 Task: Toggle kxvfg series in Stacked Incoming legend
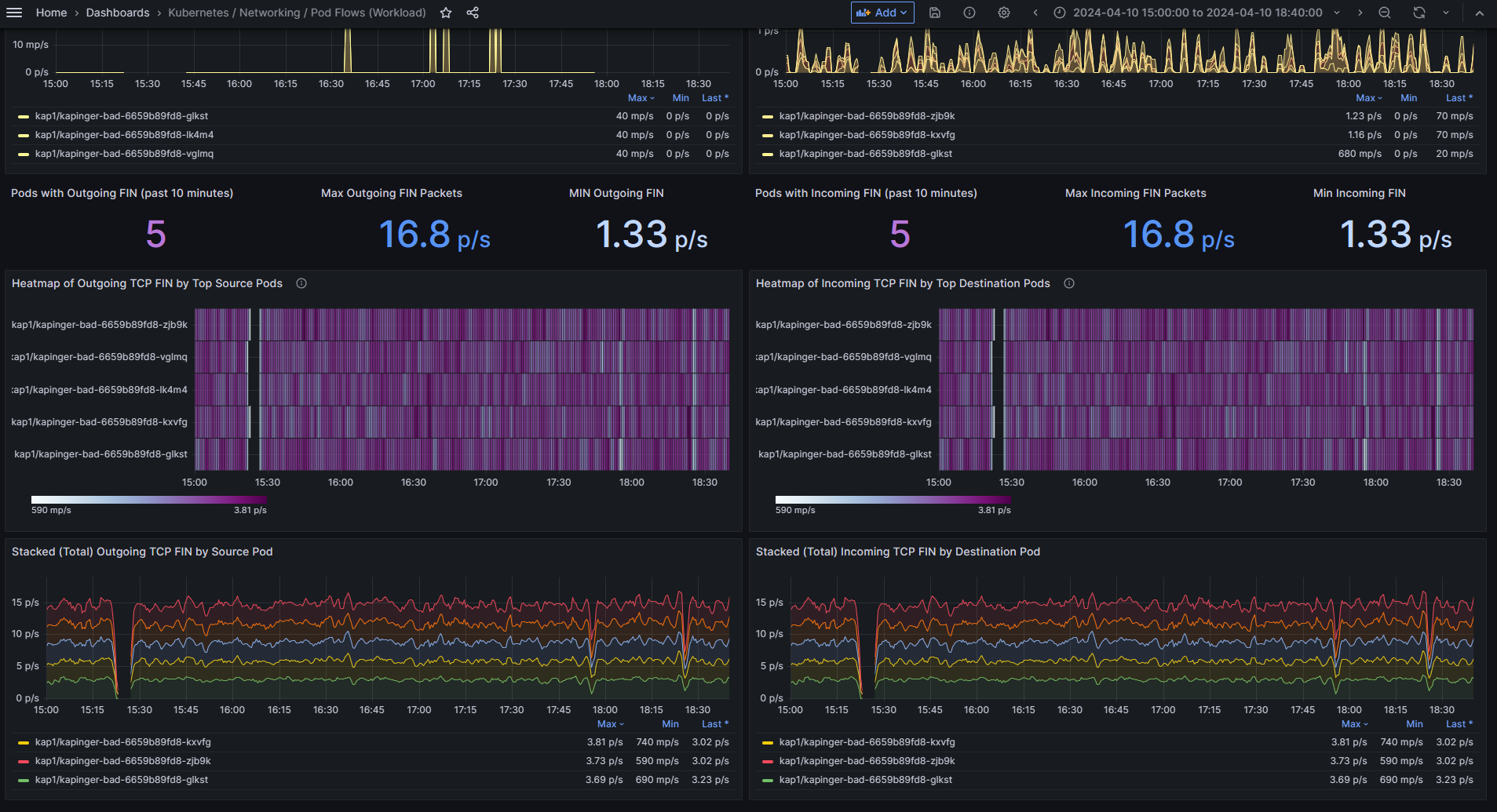tap(867, 742)
